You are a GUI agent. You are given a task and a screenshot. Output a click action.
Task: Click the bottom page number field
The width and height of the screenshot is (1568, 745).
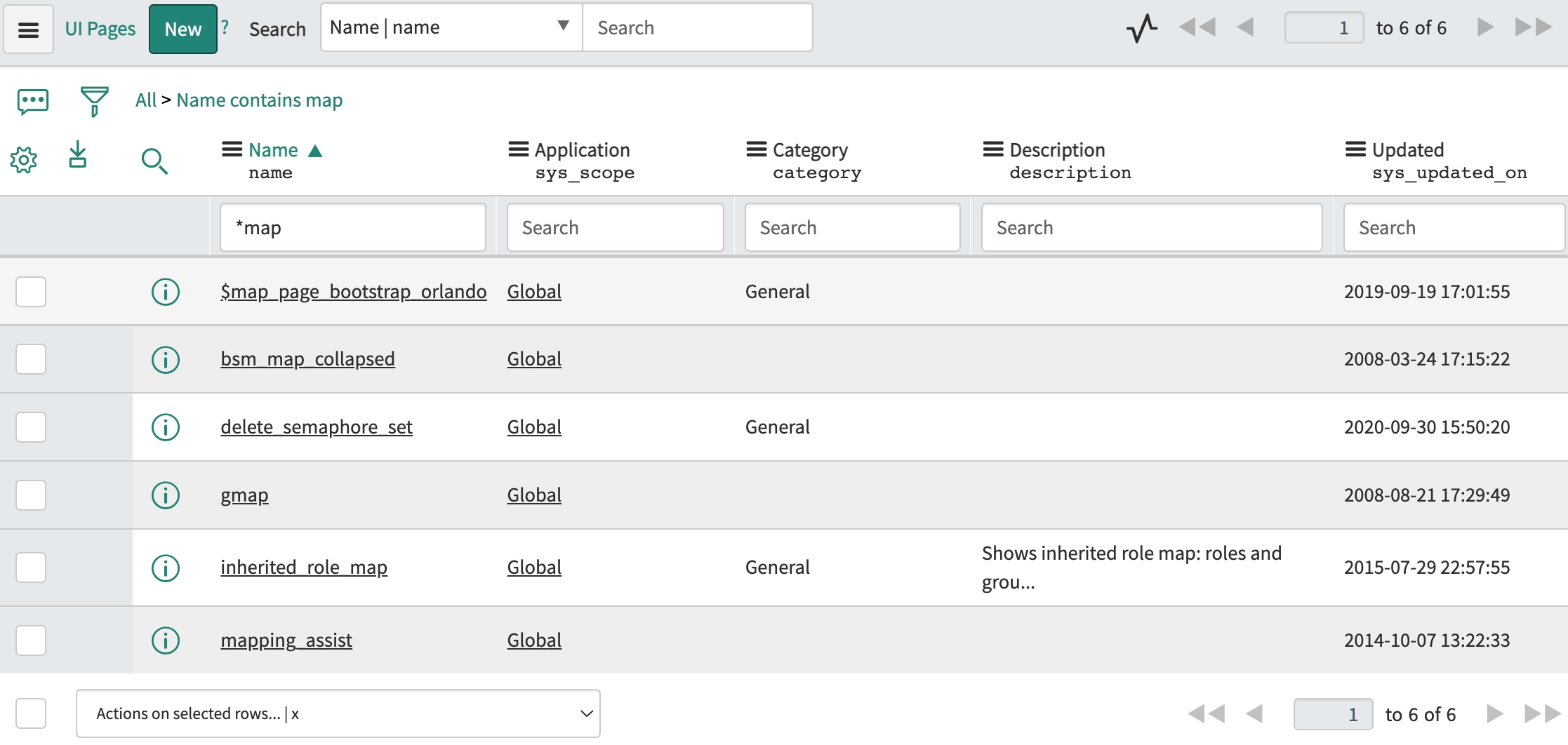tap(1333, 714)
